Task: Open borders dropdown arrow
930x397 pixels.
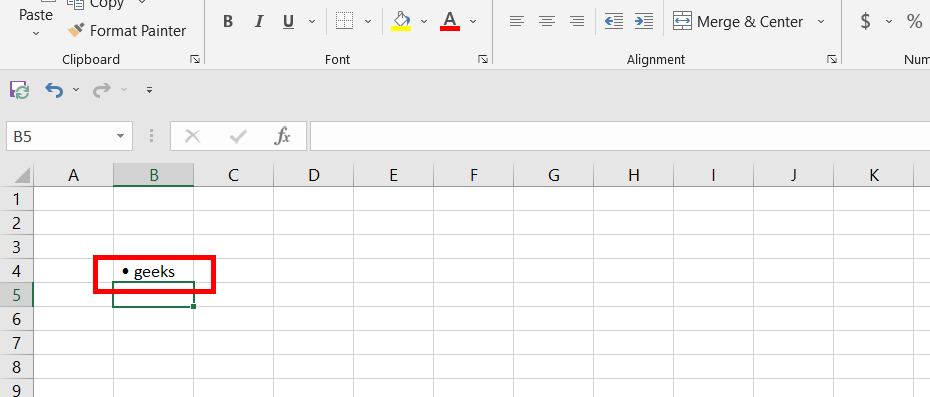Action: (368, 22)
